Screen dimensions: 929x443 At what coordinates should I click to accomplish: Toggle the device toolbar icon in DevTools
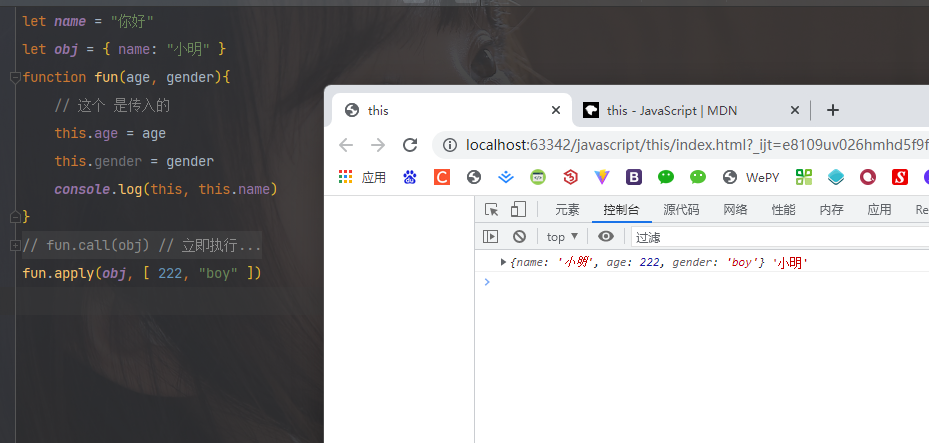coord(518,210)
